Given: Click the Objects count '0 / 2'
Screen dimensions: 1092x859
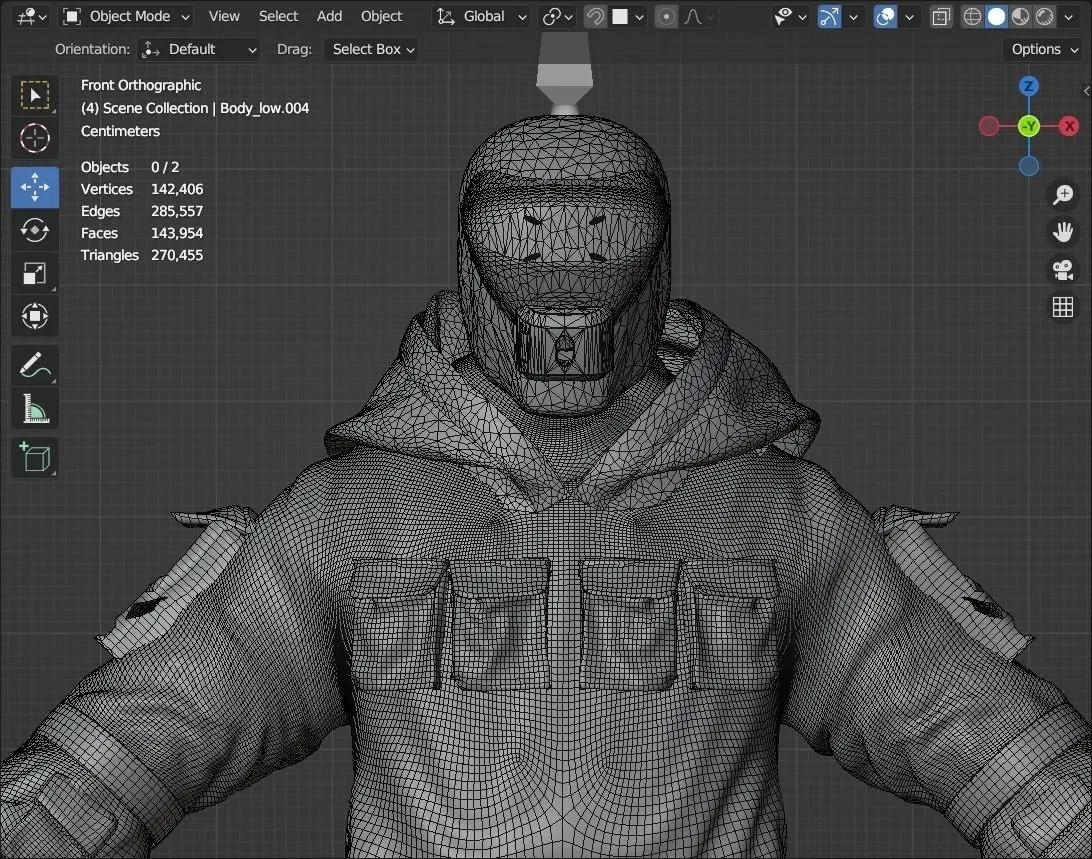Looking at the screenshot, I should pos(165,167).
